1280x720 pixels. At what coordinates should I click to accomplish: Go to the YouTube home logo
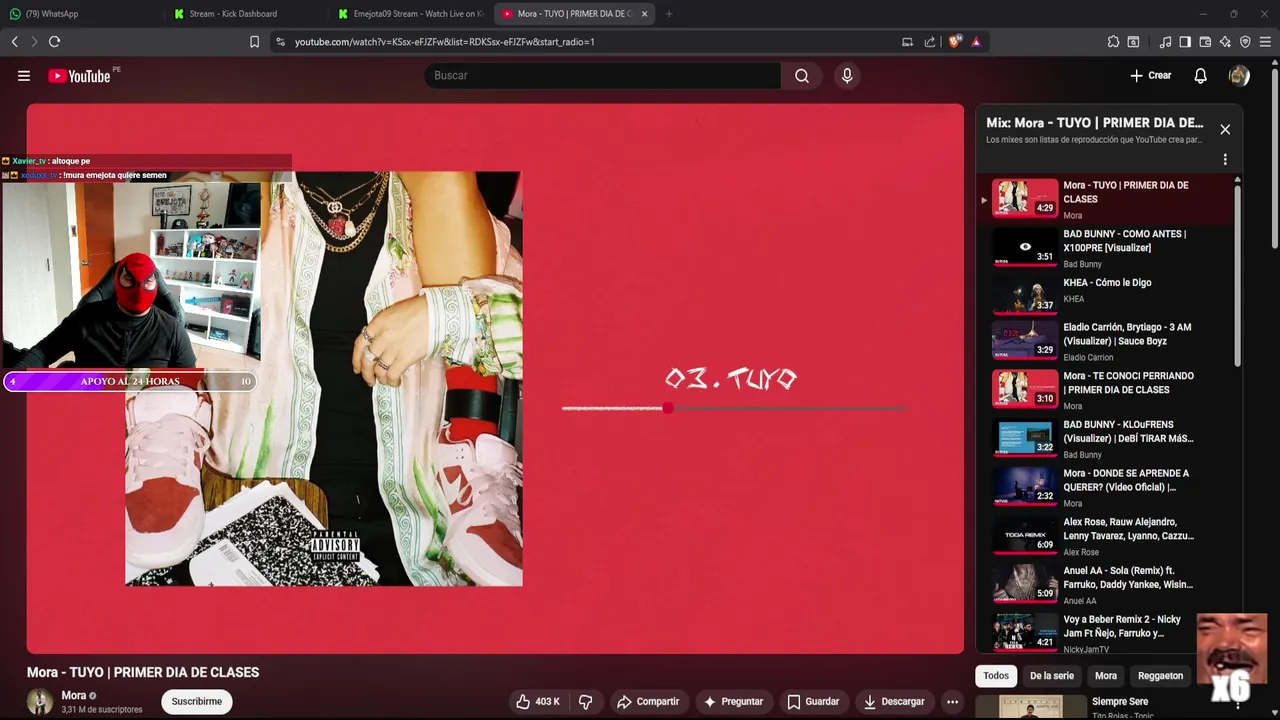[x=79, y=76]
